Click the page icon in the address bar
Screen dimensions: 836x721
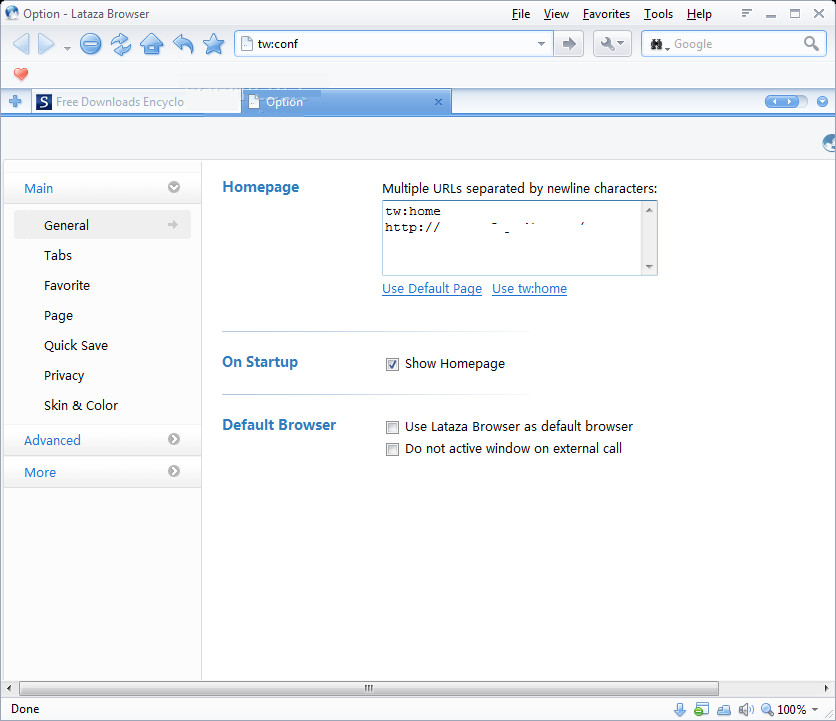(246, 44)
